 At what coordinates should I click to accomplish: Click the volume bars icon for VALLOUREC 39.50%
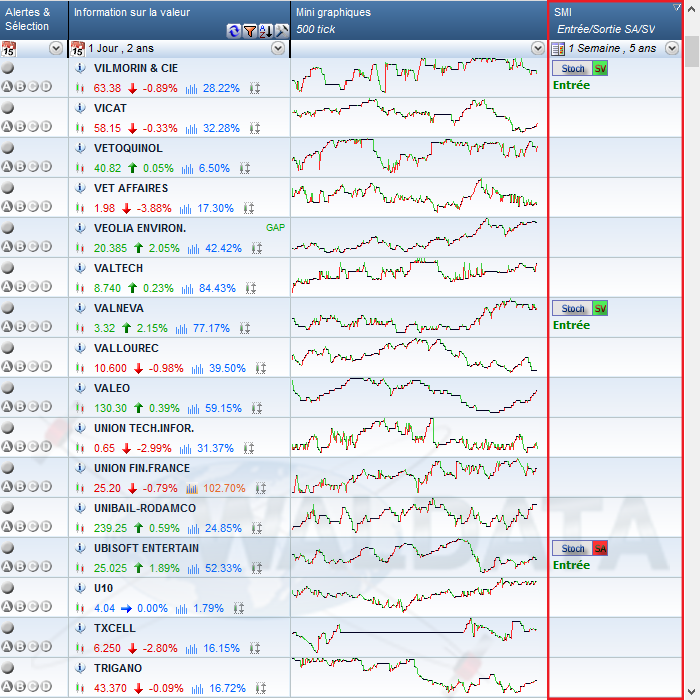tap(197, 368)
